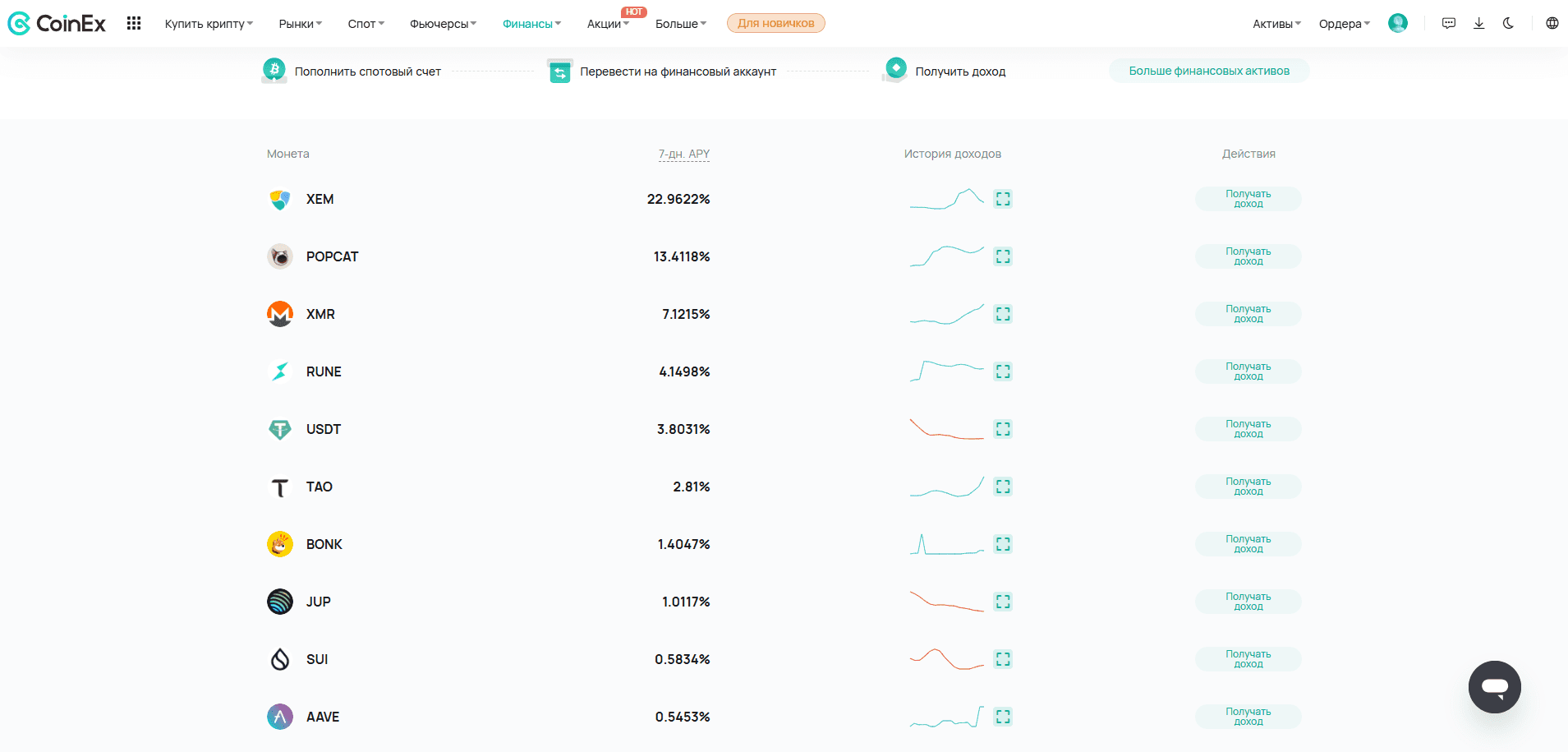Expand SUI income history chart
The height and width of the screenshot is (752, 1568).
point(1003,659)
